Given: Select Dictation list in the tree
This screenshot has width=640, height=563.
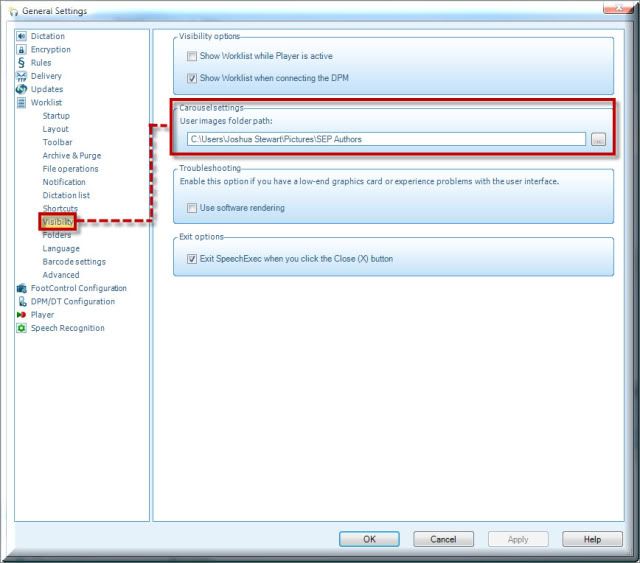Looking at the screenshot, I should (x=66, y=196).
